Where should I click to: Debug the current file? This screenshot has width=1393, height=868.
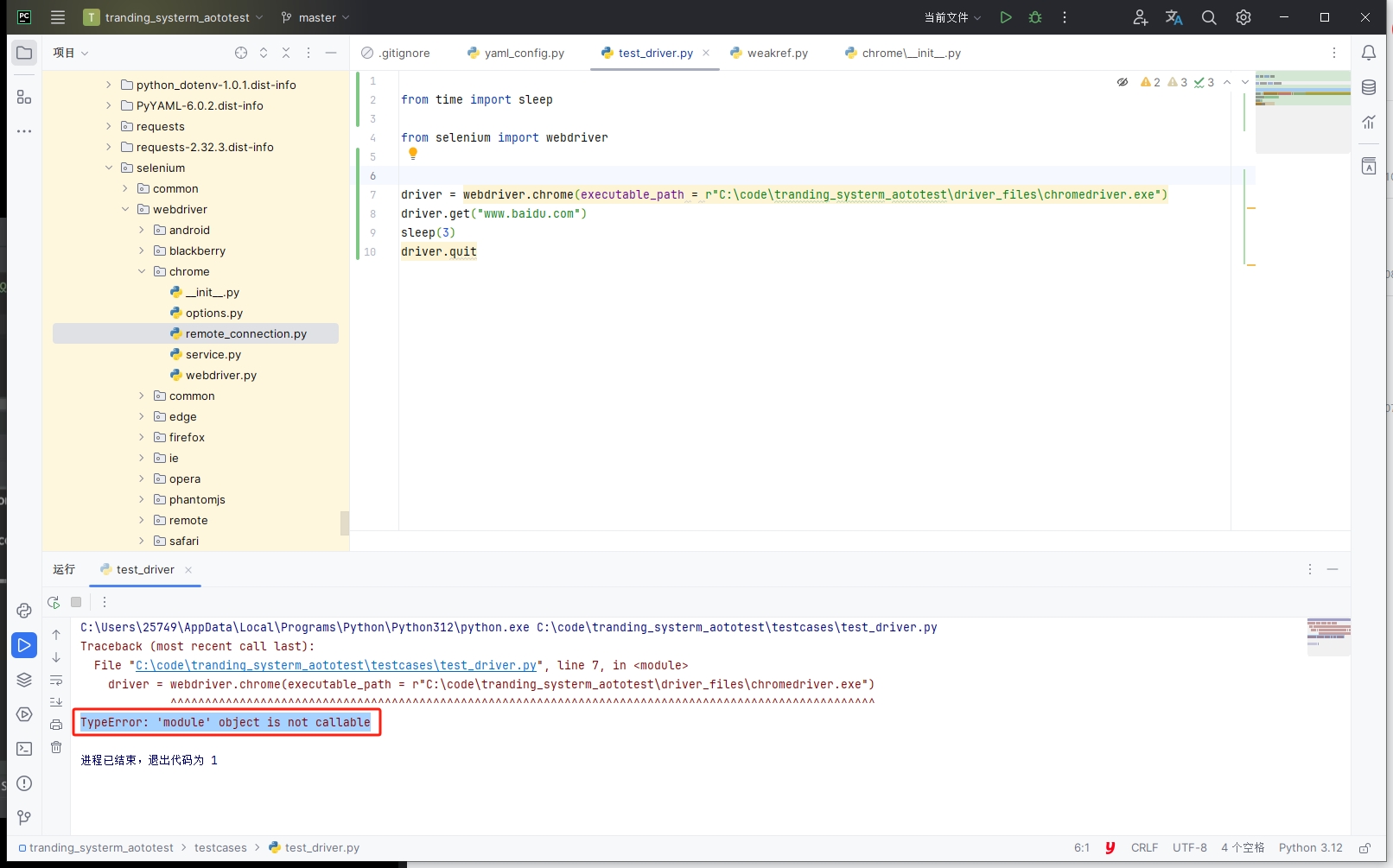pos(1035,17)
